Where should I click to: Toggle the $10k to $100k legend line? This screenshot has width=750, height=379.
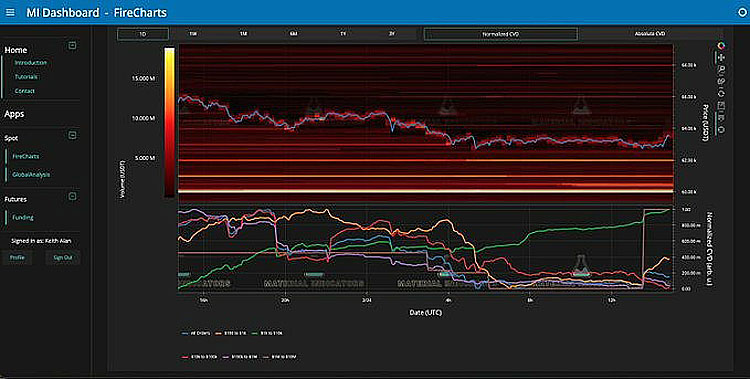tap(199, 357)
